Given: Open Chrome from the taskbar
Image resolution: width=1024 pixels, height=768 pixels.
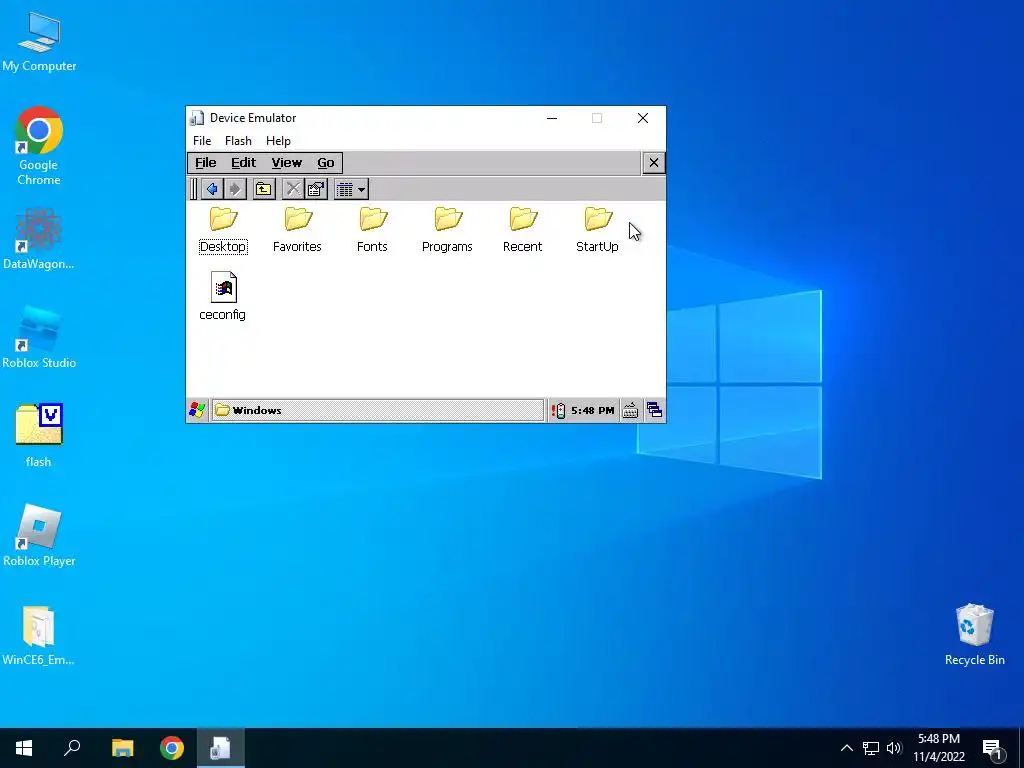Looking at the screenshot, I should pos(172,748).
